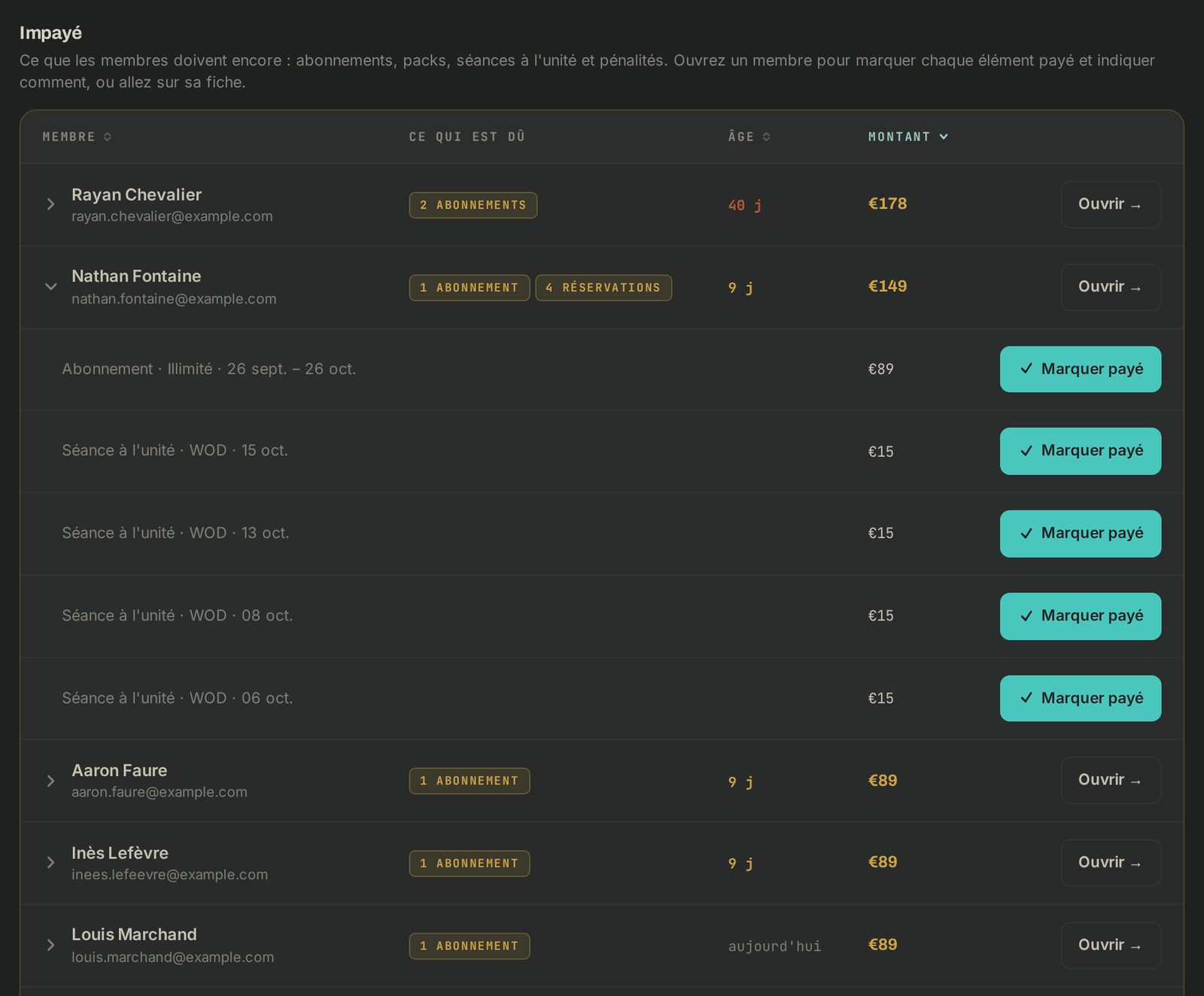
Task: Click the louis.marchand@example.com email
Action: (173, 958)
